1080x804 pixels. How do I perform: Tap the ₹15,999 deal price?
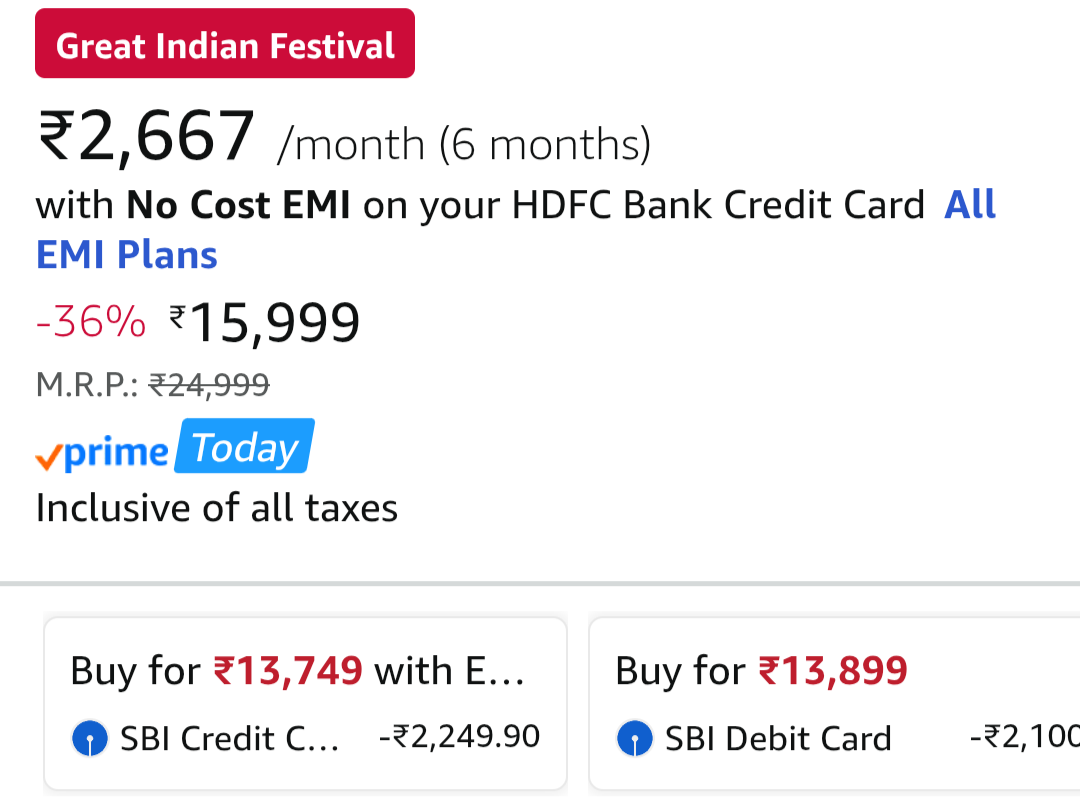tap(265, 322)
